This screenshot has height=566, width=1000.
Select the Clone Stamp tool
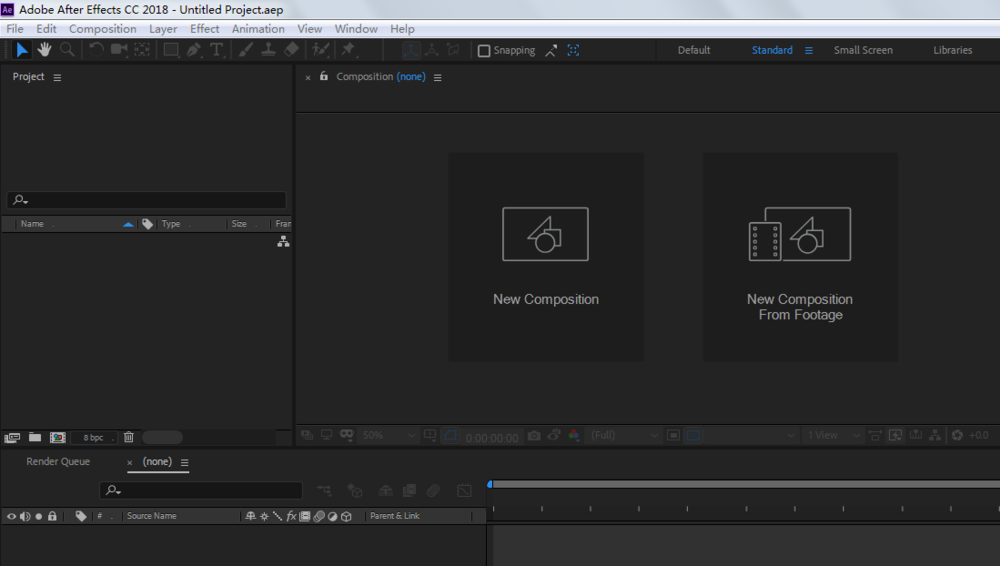[x=268, y=50]
